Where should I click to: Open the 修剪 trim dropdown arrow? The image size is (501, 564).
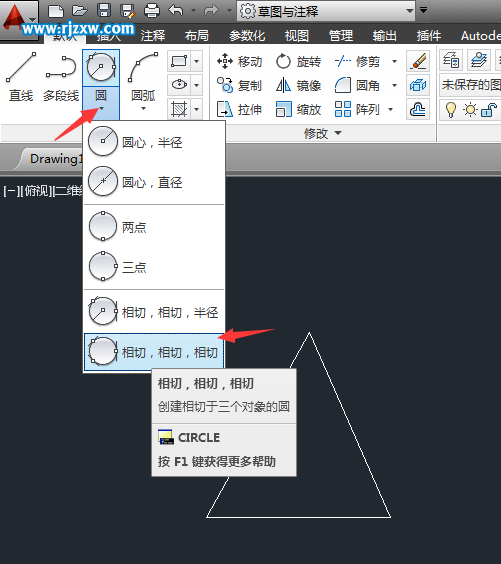coord(394,62)
